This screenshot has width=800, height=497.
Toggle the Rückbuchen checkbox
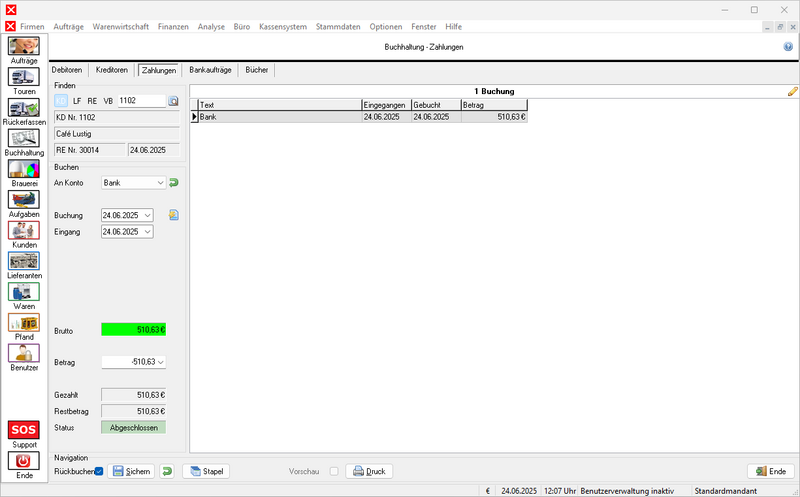pos(99,471)
